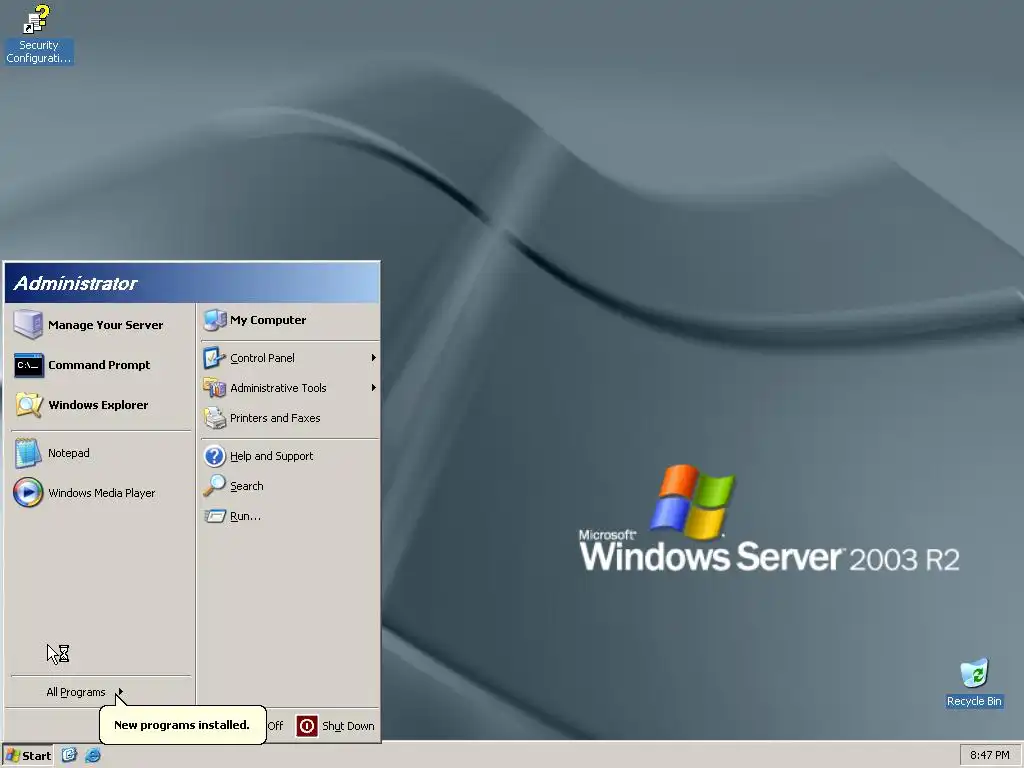
Task: Launch Windows Media Player icon
Action: (x=28, y=493)
